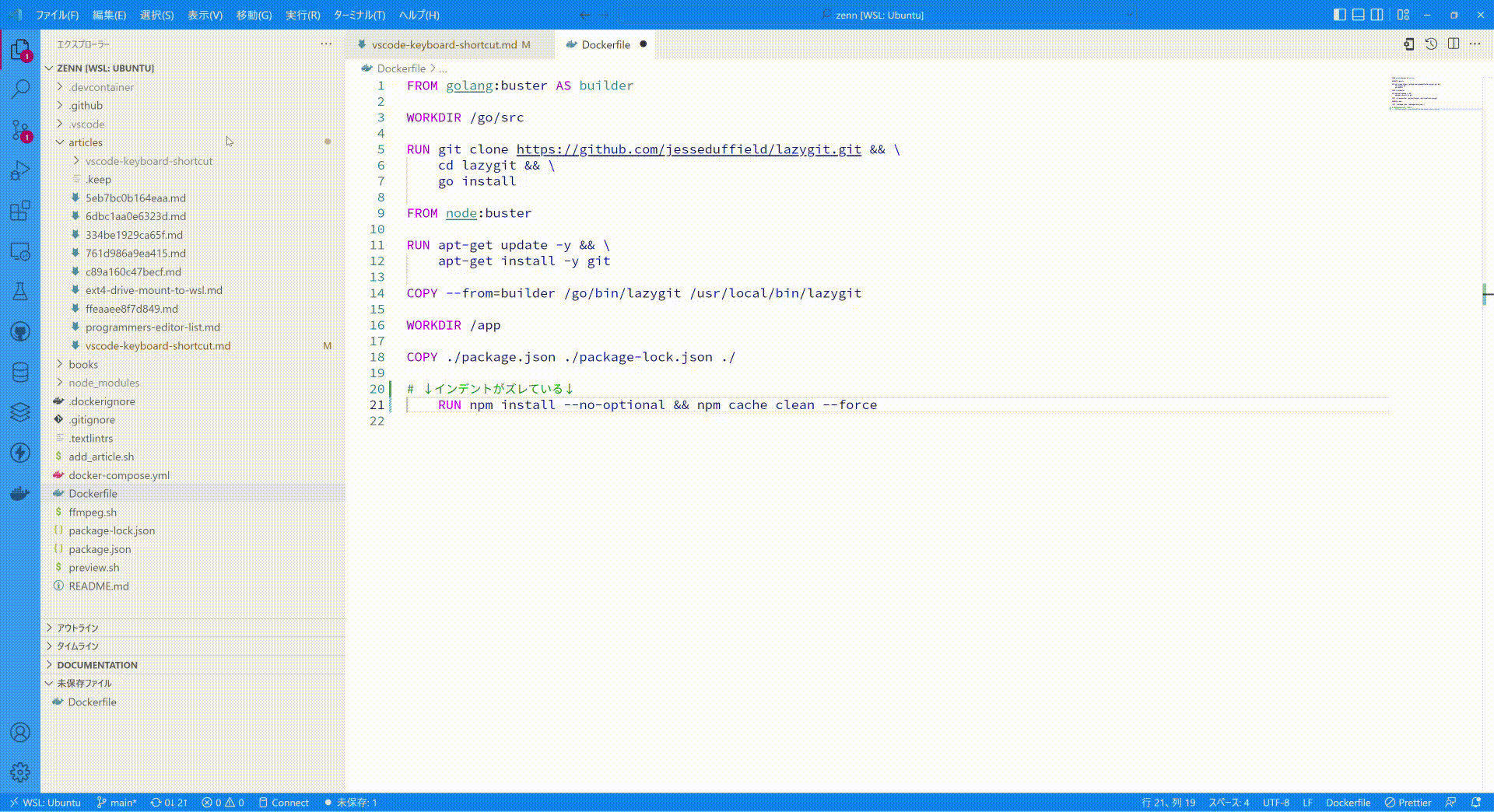Open the ファイル(F) menu

coord(57,15)
